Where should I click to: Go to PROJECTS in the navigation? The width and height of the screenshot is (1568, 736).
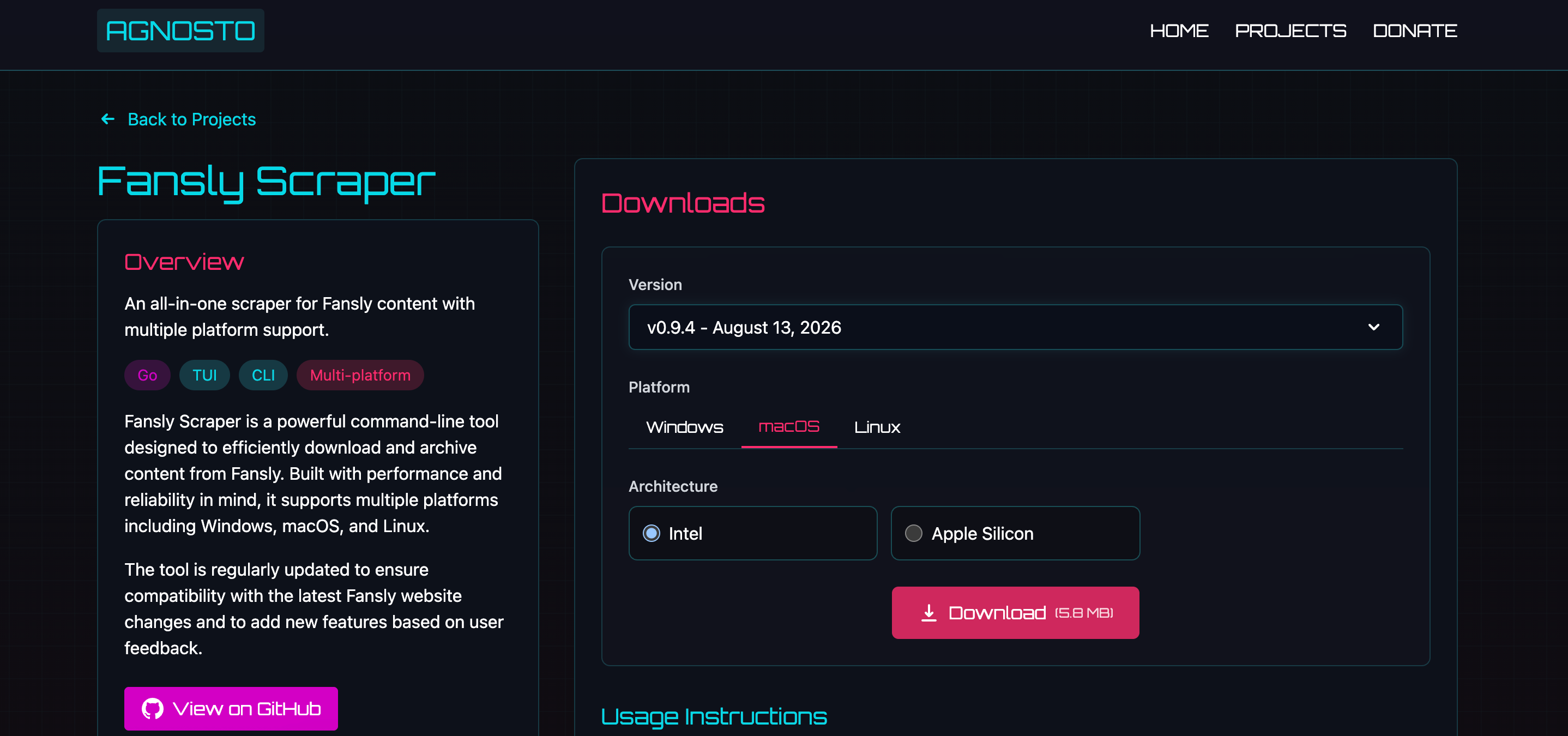1290,31
